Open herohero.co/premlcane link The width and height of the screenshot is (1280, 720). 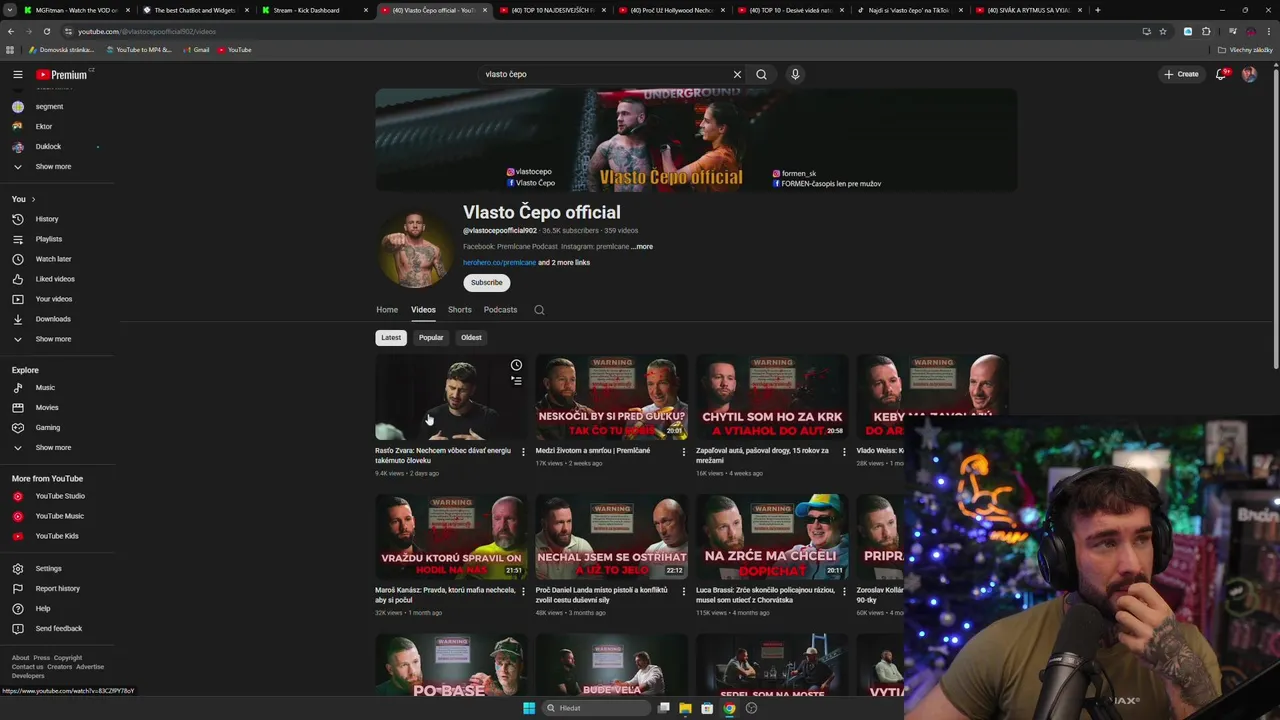[499, 263]
